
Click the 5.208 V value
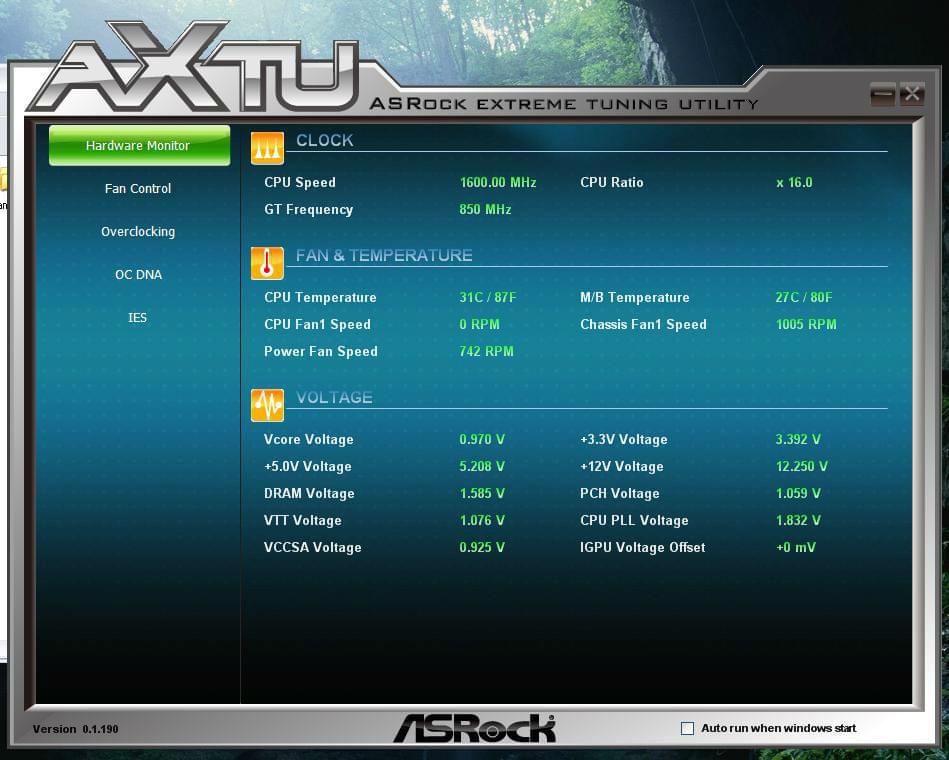[x=482, y=467]
